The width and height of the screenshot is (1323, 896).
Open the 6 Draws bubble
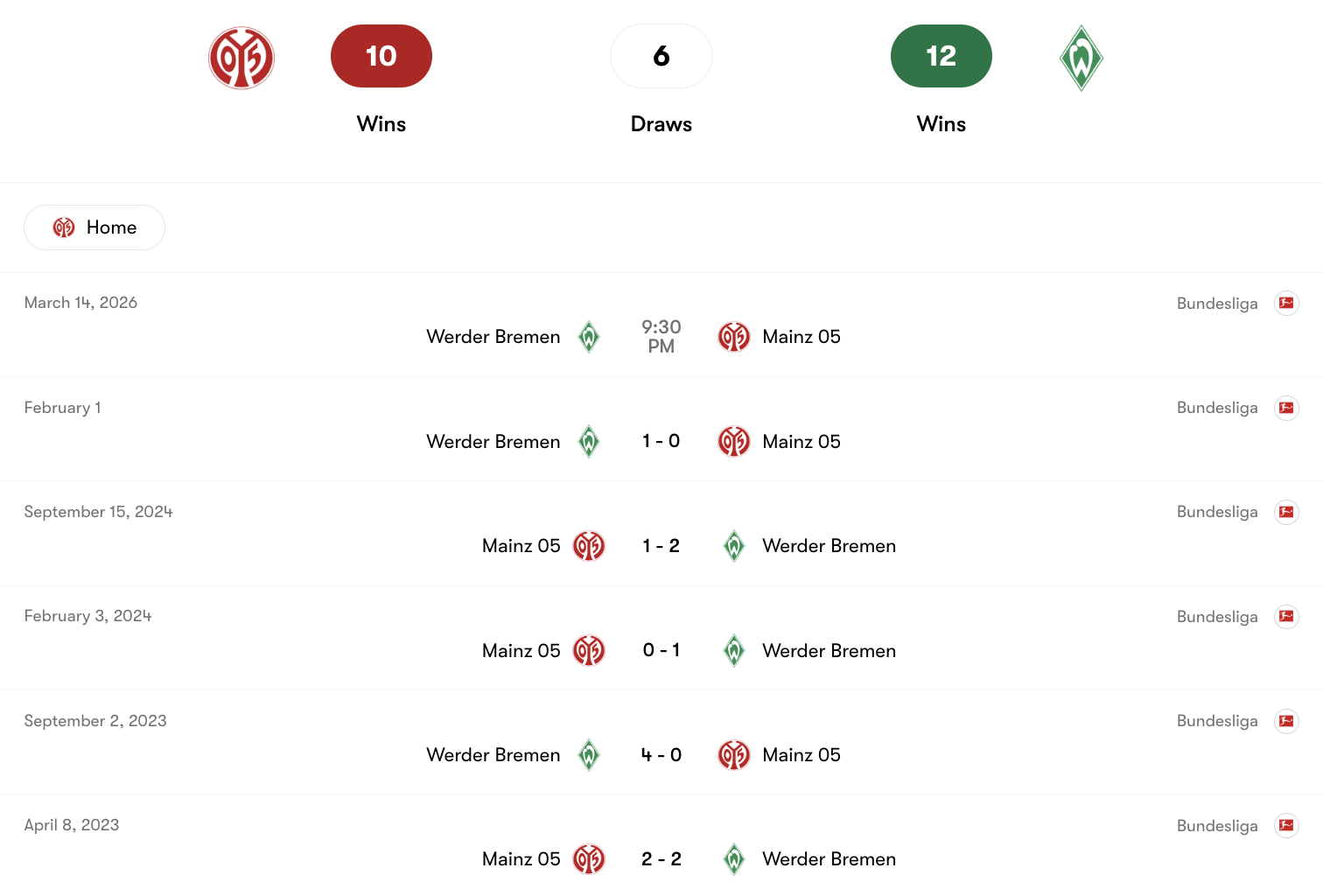(661, 56)
